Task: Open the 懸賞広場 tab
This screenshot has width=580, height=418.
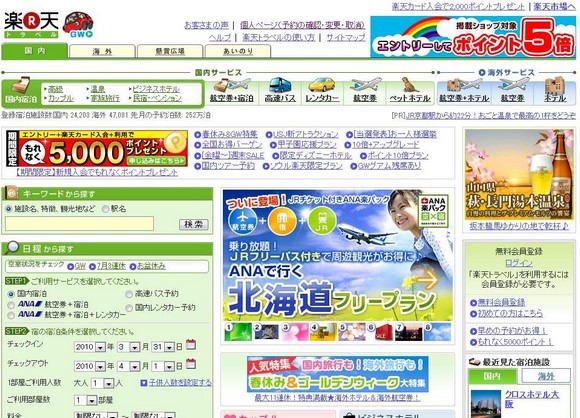Action: point(170,51)
